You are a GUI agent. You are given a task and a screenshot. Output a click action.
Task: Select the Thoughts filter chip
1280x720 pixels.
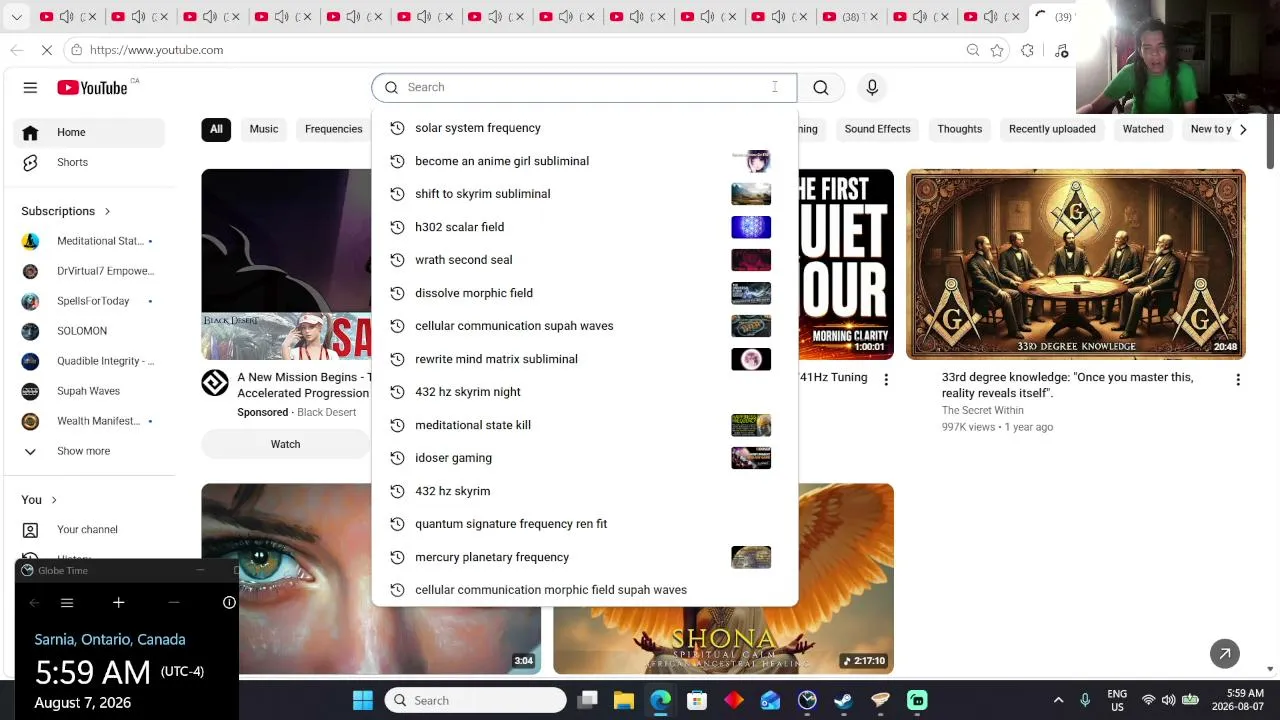point(959,129)
